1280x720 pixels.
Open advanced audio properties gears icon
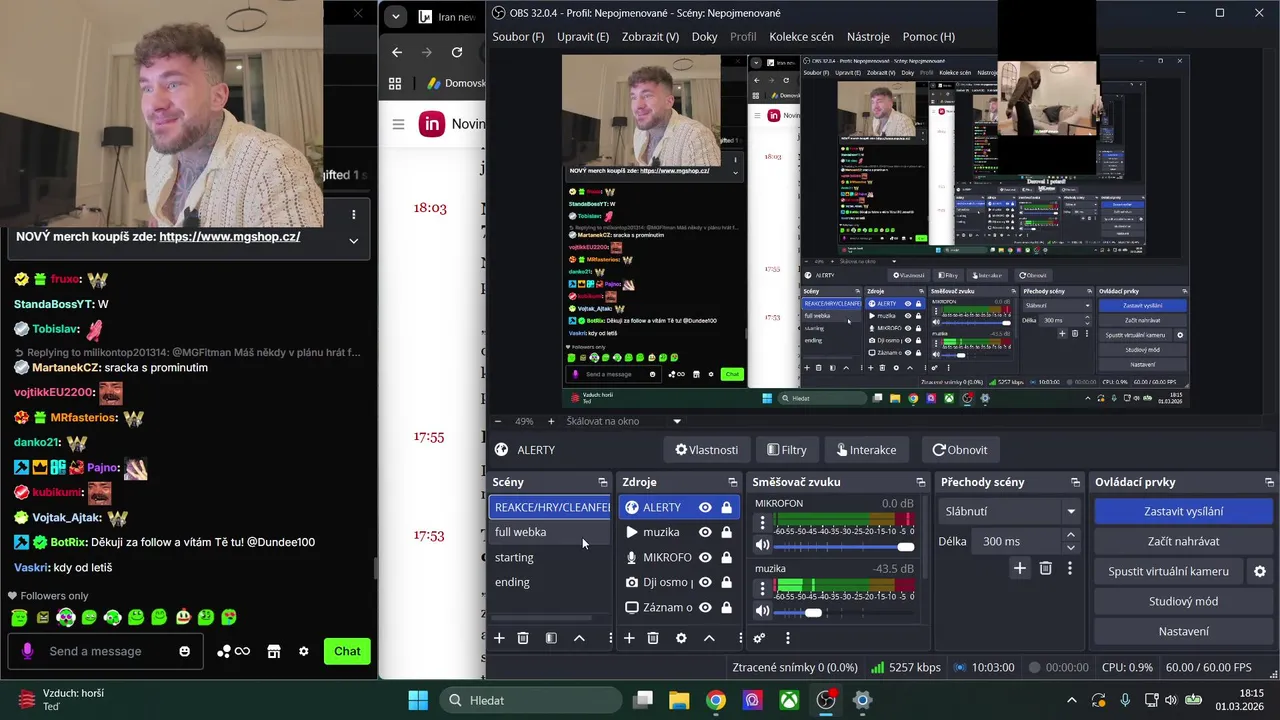(759, 638)
